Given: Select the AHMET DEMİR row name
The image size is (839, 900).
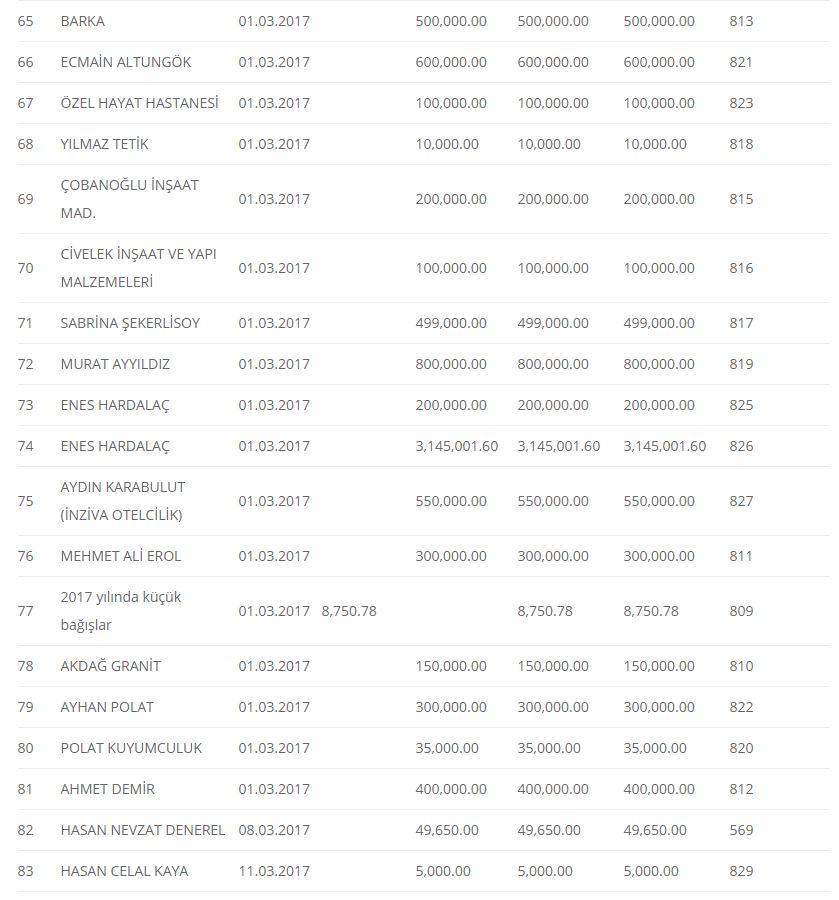Looking at the screenshot, I should 107,789.
